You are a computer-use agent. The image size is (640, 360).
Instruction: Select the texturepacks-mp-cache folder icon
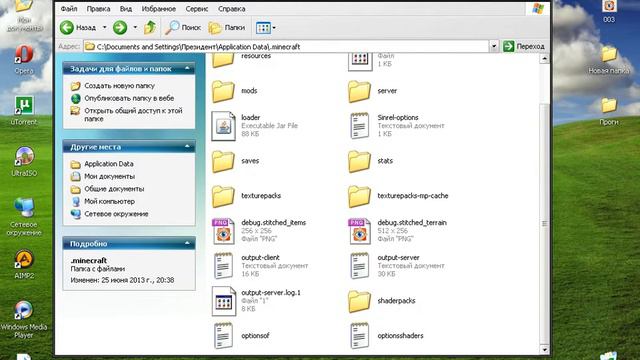pyautogui.click(x=359, y=196)
